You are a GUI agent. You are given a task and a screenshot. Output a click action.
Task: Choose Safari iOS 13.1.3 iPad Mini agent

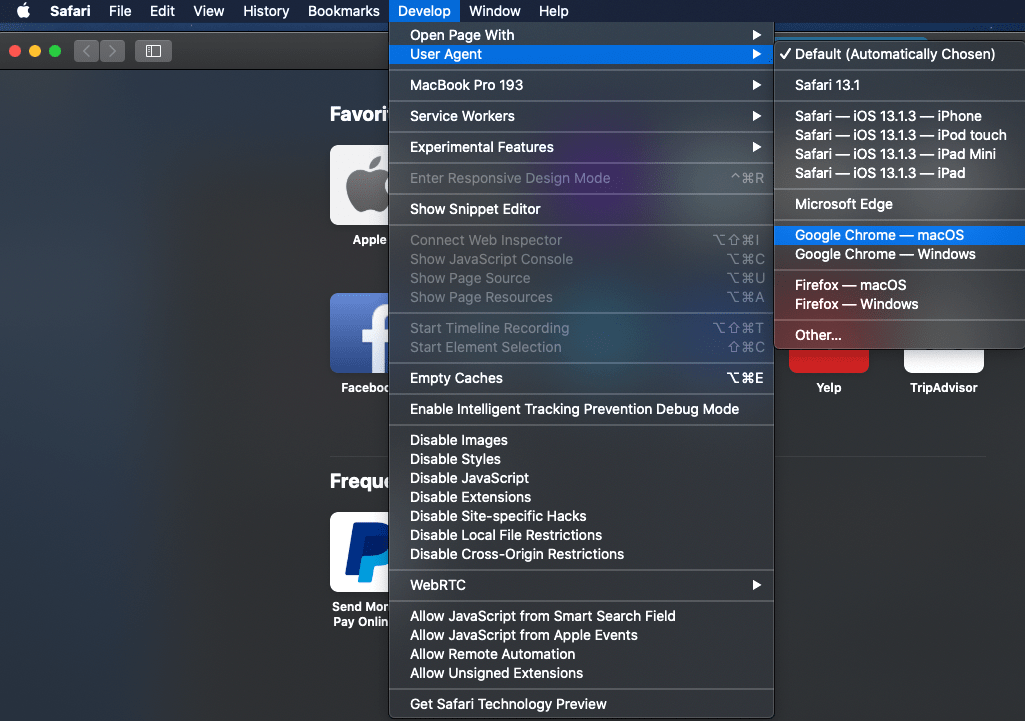[x=899, y=154]
